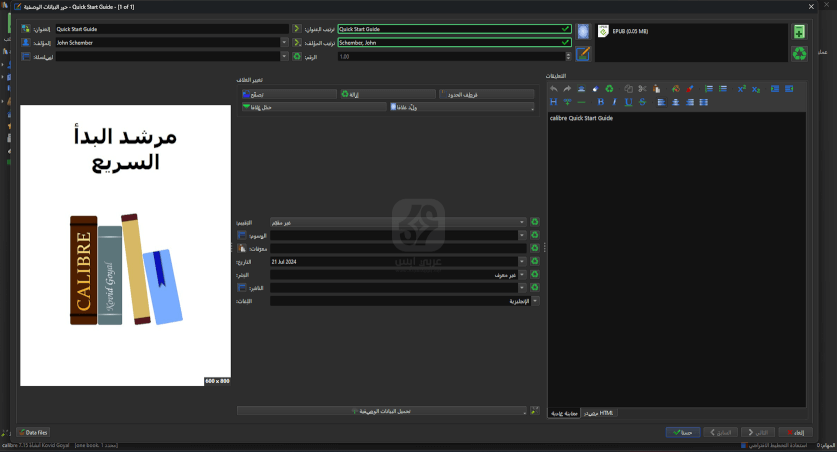The image size is (837, 452).
Task: Click the download metadata button
Action: click(381, 411)
